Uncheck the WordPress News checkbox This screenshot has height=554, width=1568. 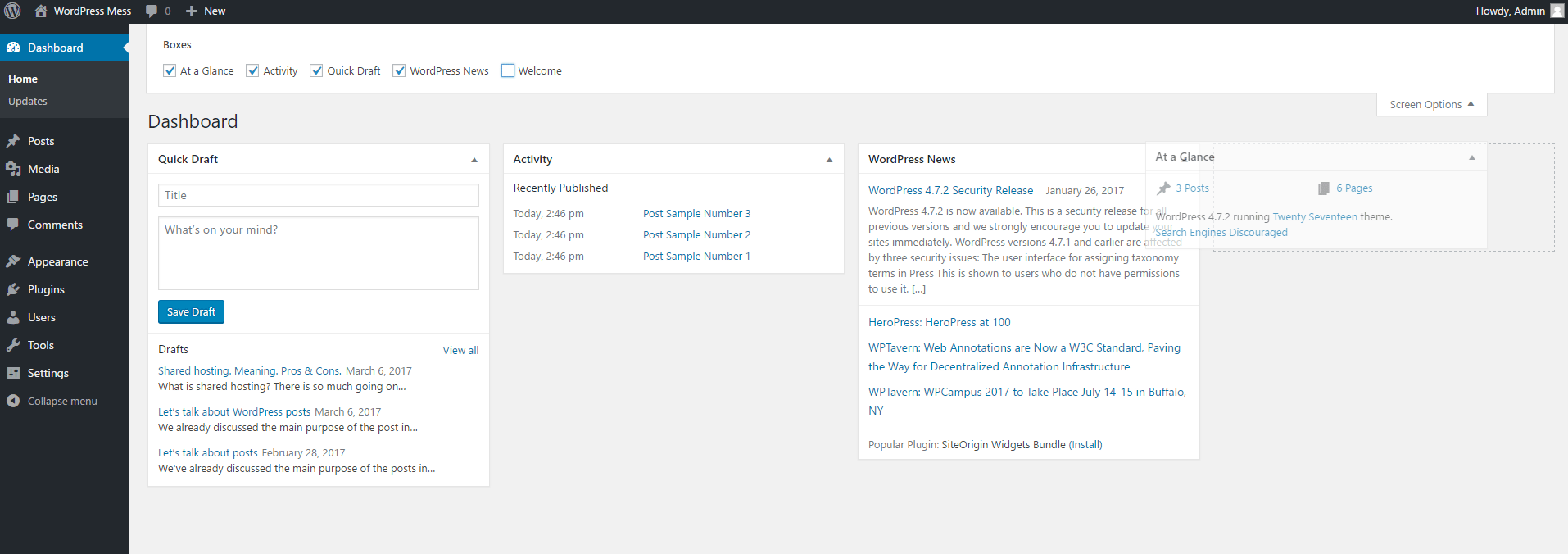(x=400, y=70)
